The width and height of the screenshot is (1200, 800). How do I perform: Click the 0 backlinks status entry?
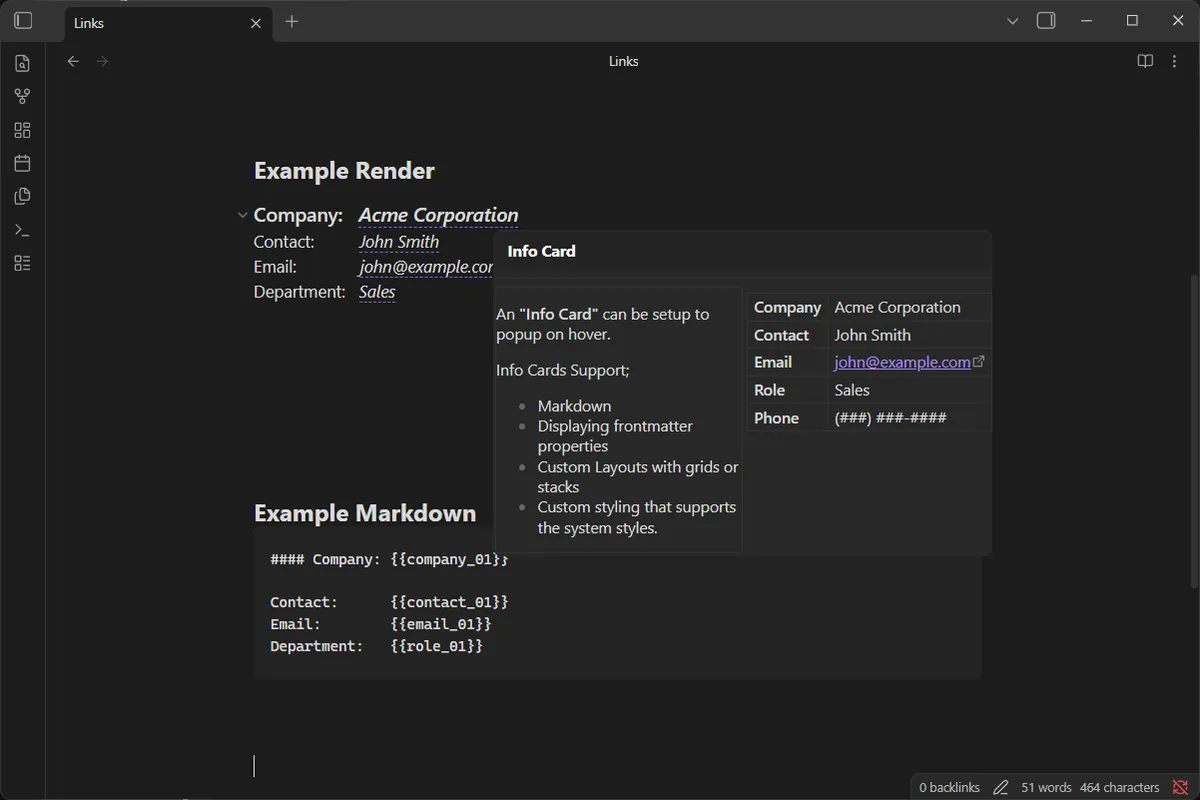949,788
